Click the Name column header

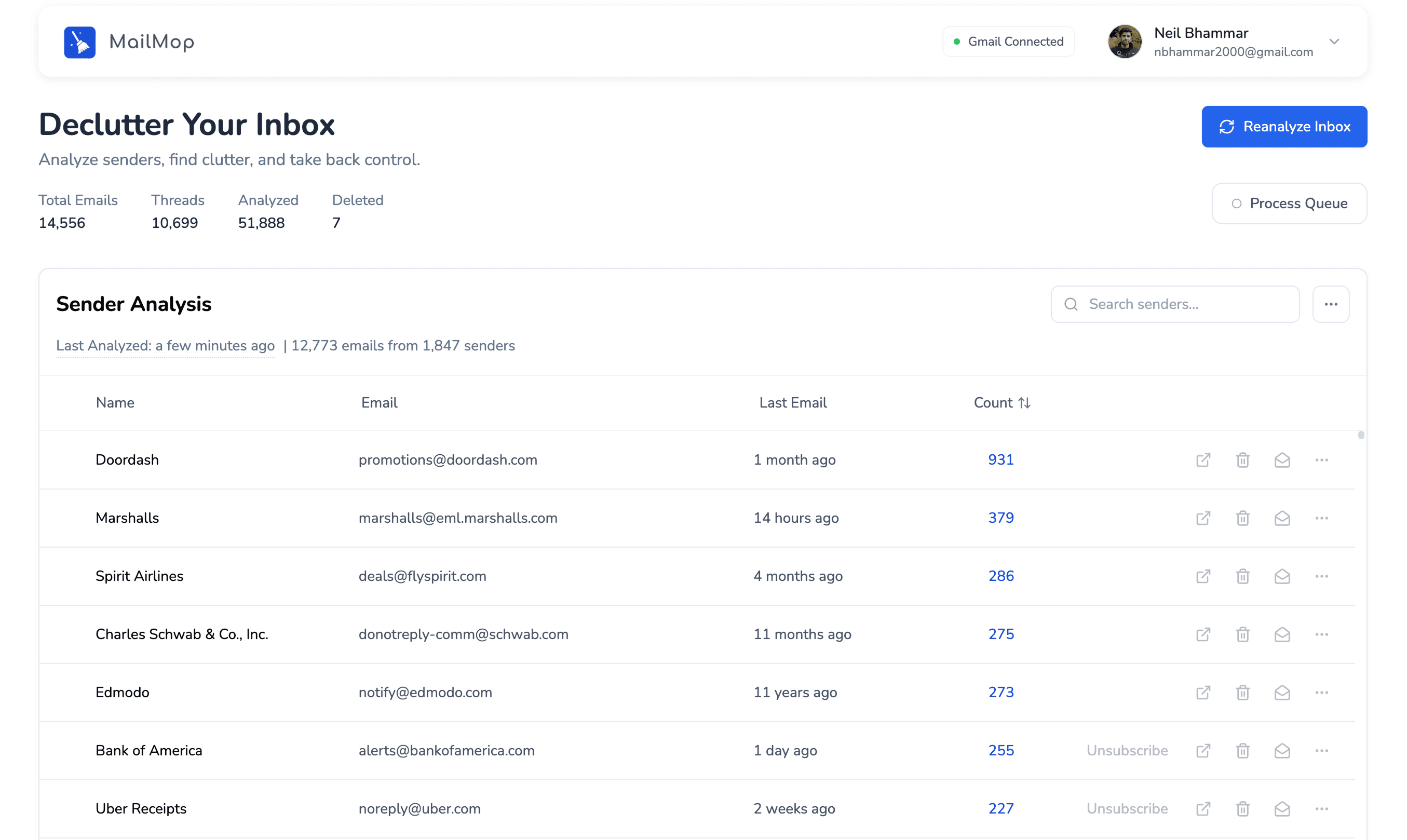[x=115, y=402]
